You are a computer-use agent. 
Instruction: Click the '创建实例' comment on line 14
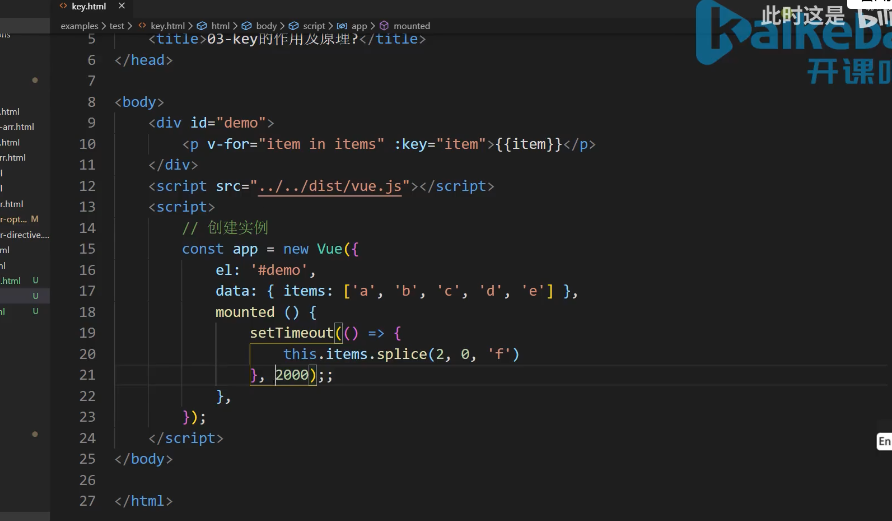pyautogui.click(x=237, y=228)
